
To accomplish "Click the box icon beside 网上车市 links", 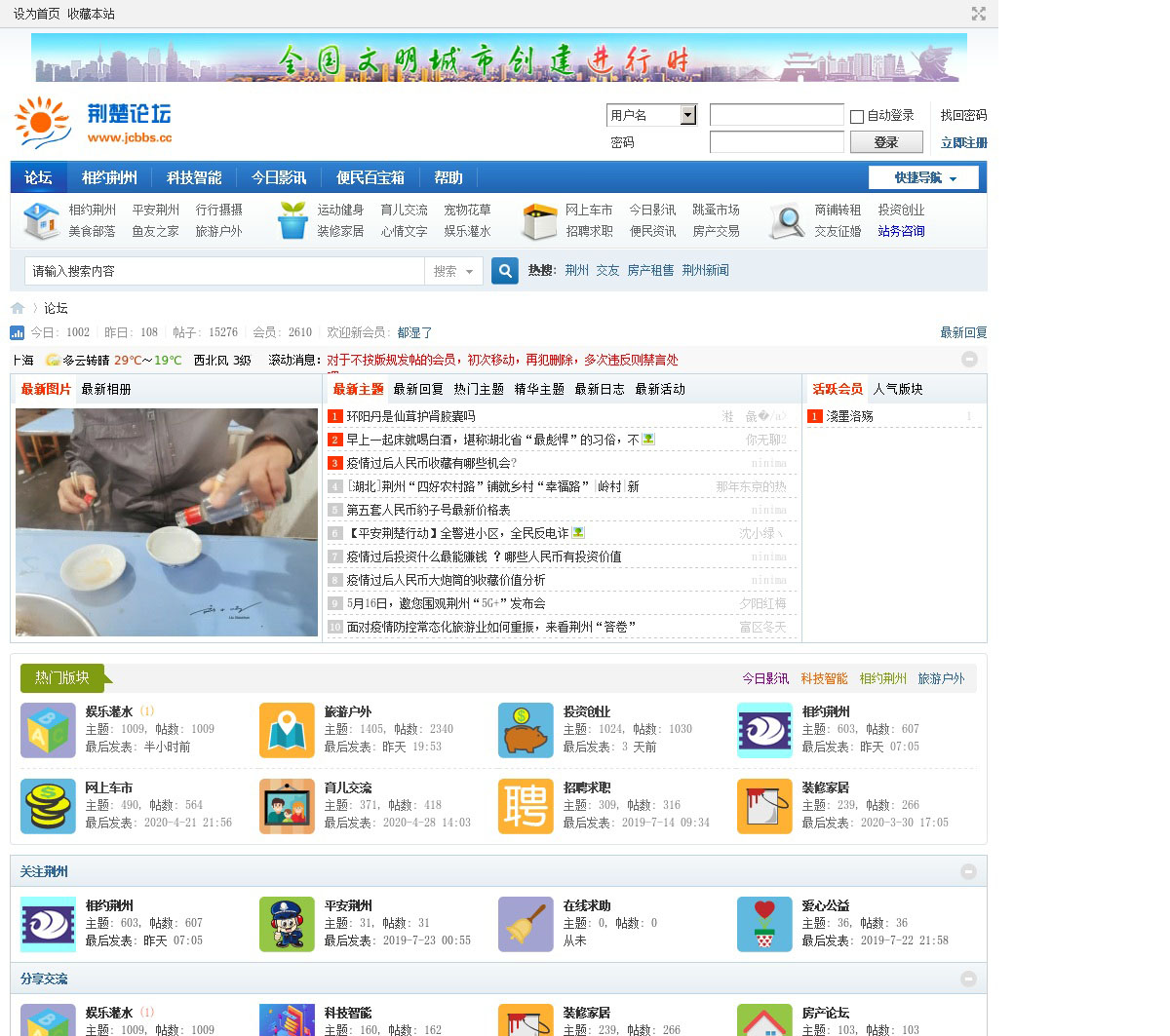I will click(539, 221).
